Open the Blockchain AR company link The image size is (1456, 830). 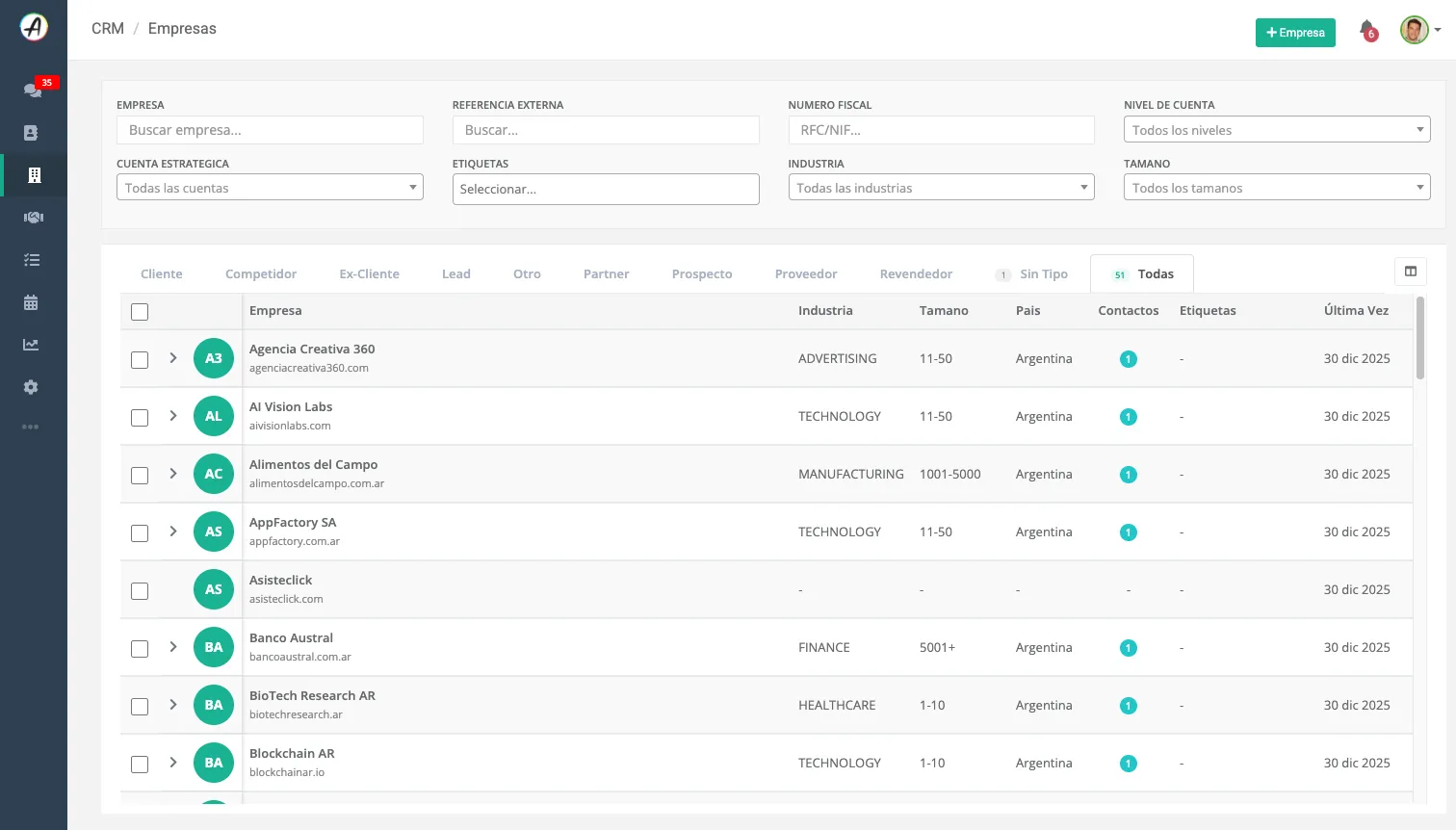tap(292, 754)
